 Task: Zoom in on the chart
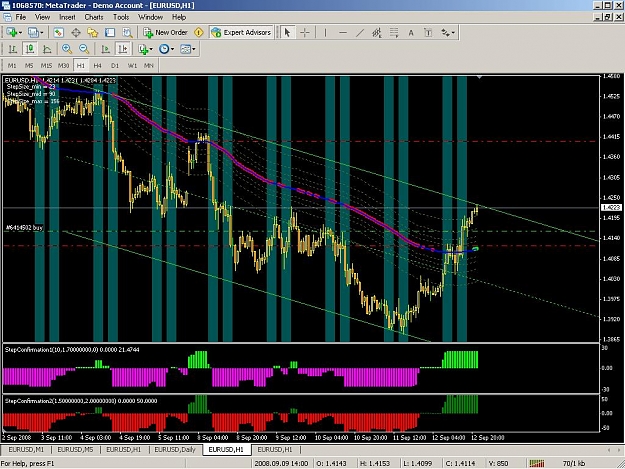(67, 49)
